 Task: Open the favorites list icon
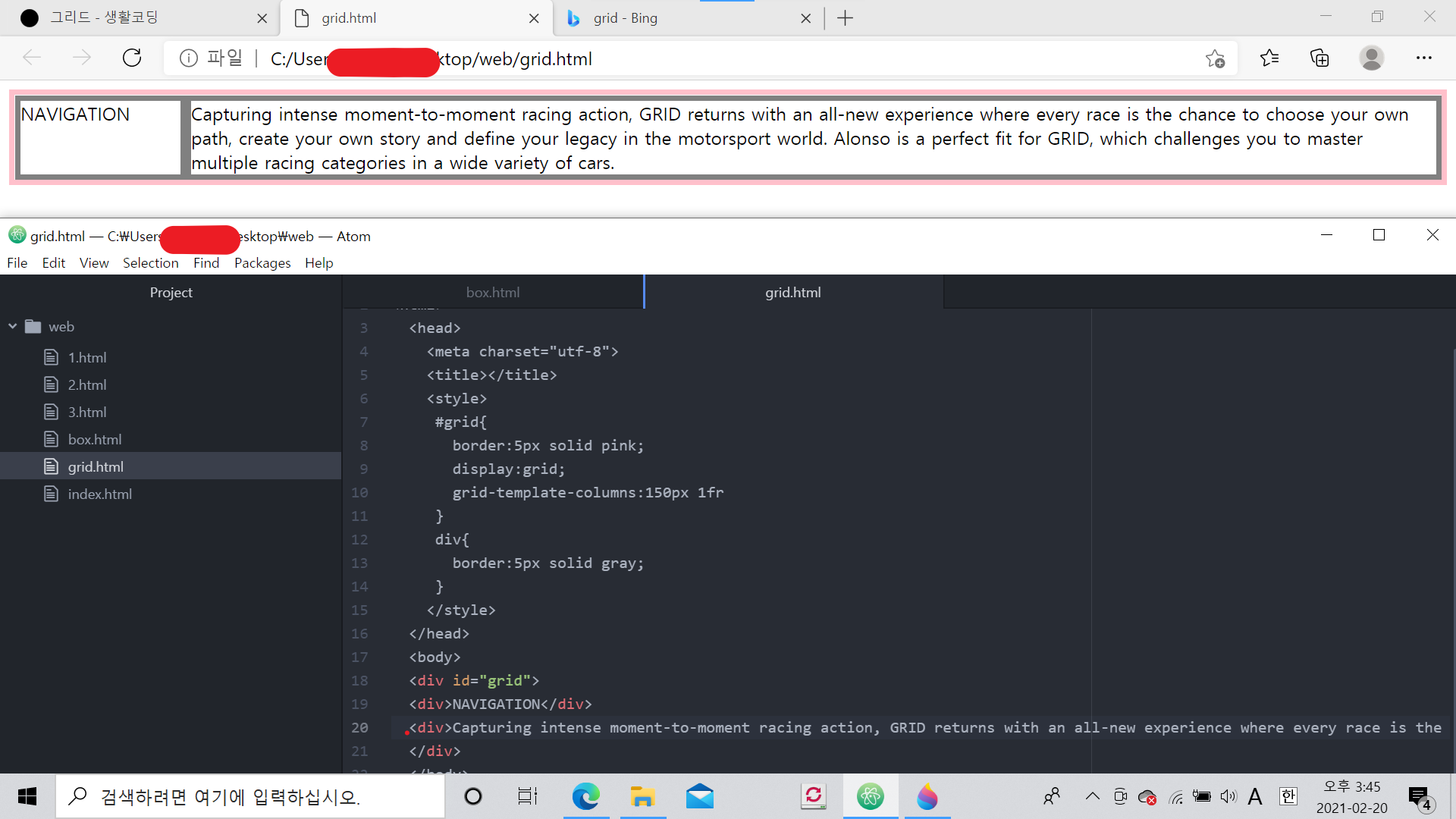pyautogui.click(x=1269, y=58)
